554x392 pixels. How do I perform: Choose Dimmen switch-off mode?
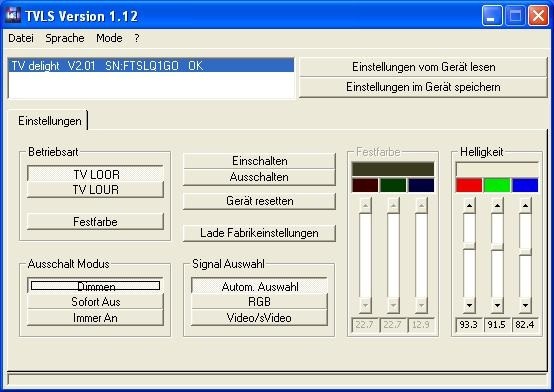95,286
